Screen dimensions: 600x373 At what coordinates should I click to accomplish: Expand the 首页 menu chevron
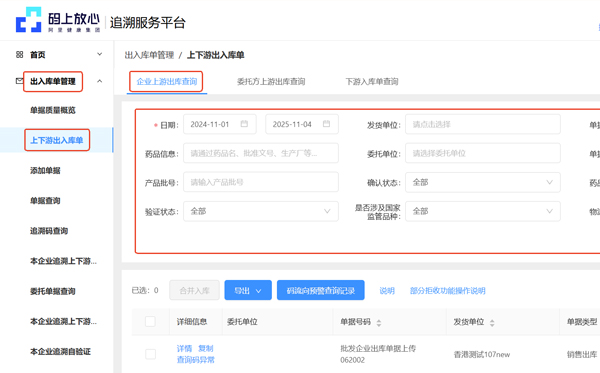(x=99, y=54)
